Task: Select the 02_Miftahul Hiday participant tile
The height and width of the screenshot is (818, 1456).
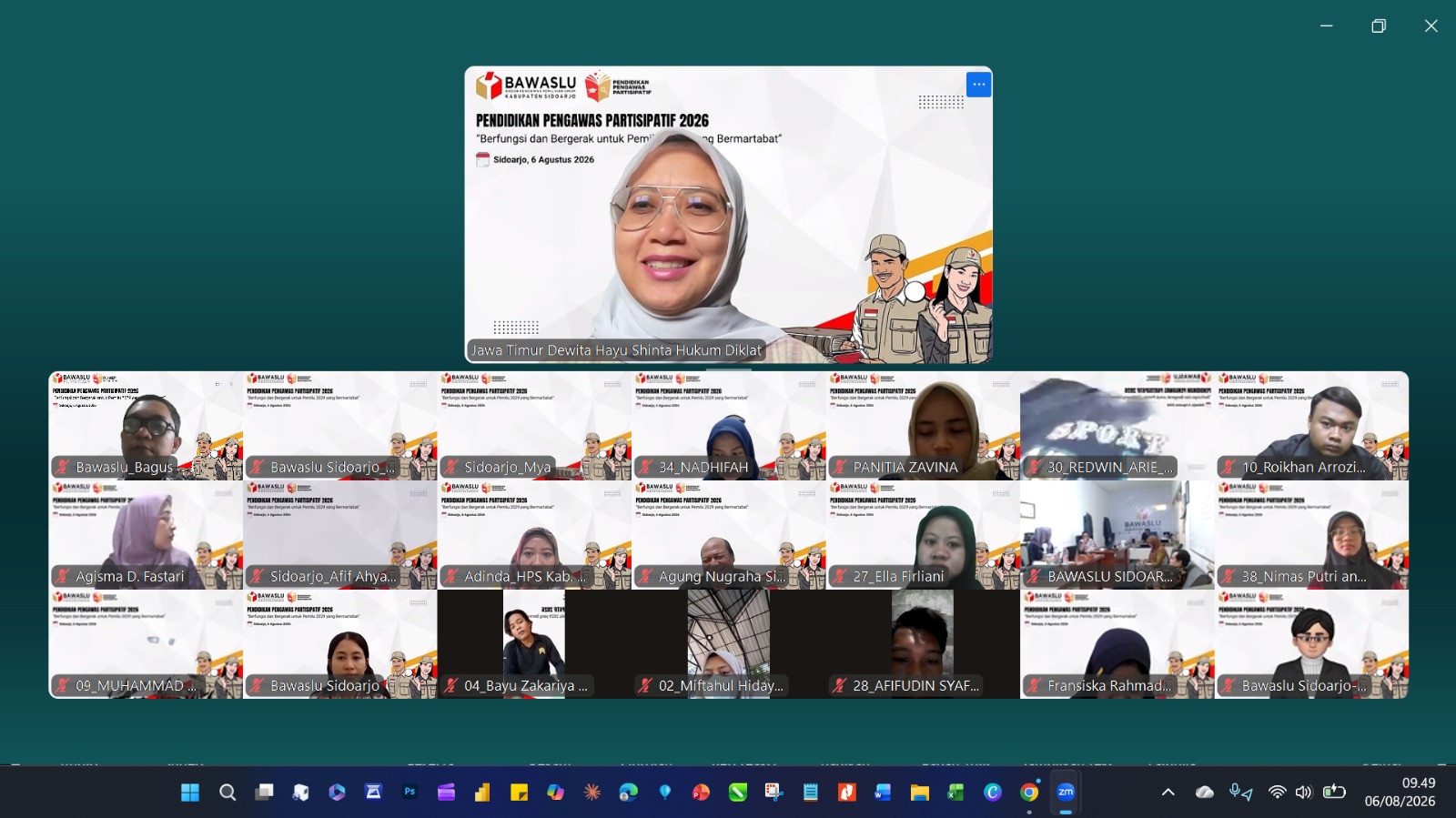Action: coord(729,644)
